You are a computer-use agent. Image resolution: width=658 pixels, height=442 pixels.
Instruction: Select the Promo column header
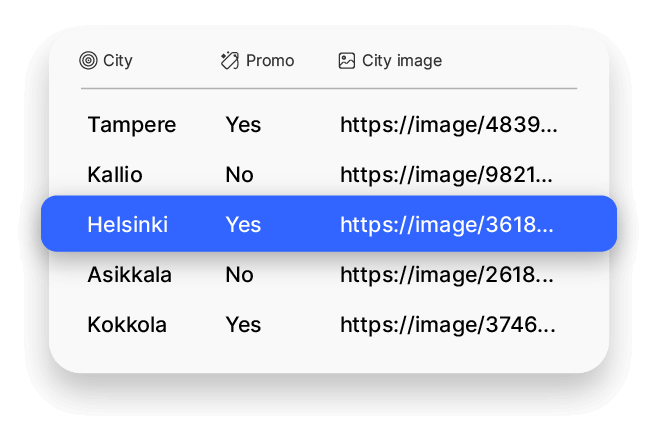[x=270, y=61]
